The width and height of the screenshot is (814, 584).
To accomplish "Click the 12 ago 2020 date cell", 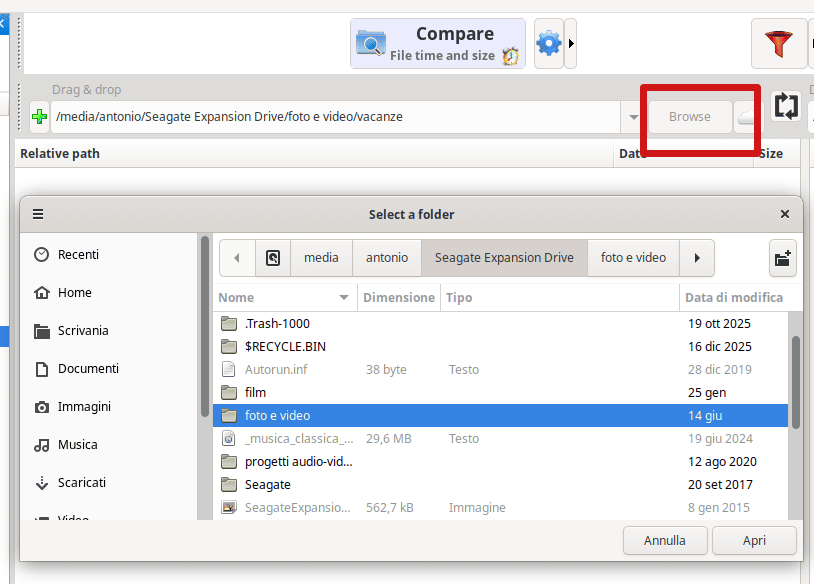I will tap(722, 461).
